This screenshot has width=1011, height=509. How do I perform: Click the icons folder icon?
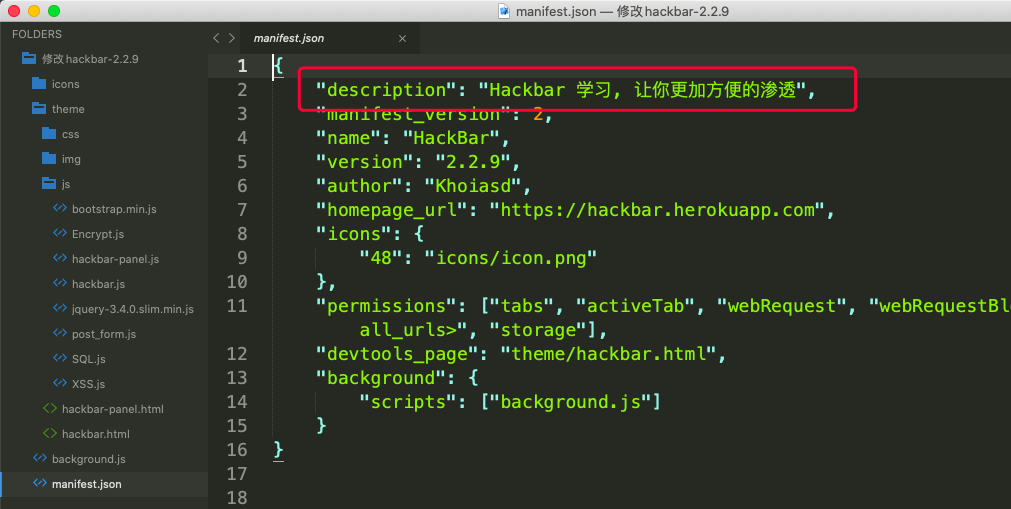tap(39, 84)
